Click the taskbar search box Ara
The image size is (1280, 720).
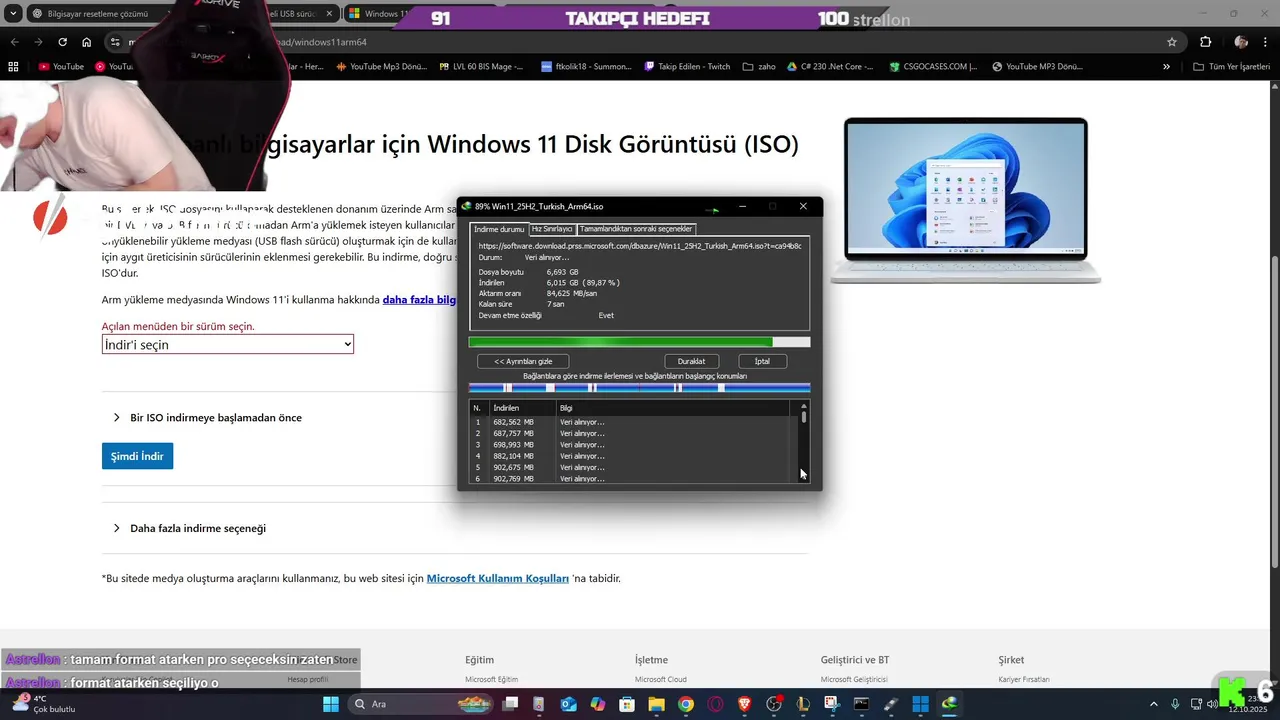pos(421,704)
